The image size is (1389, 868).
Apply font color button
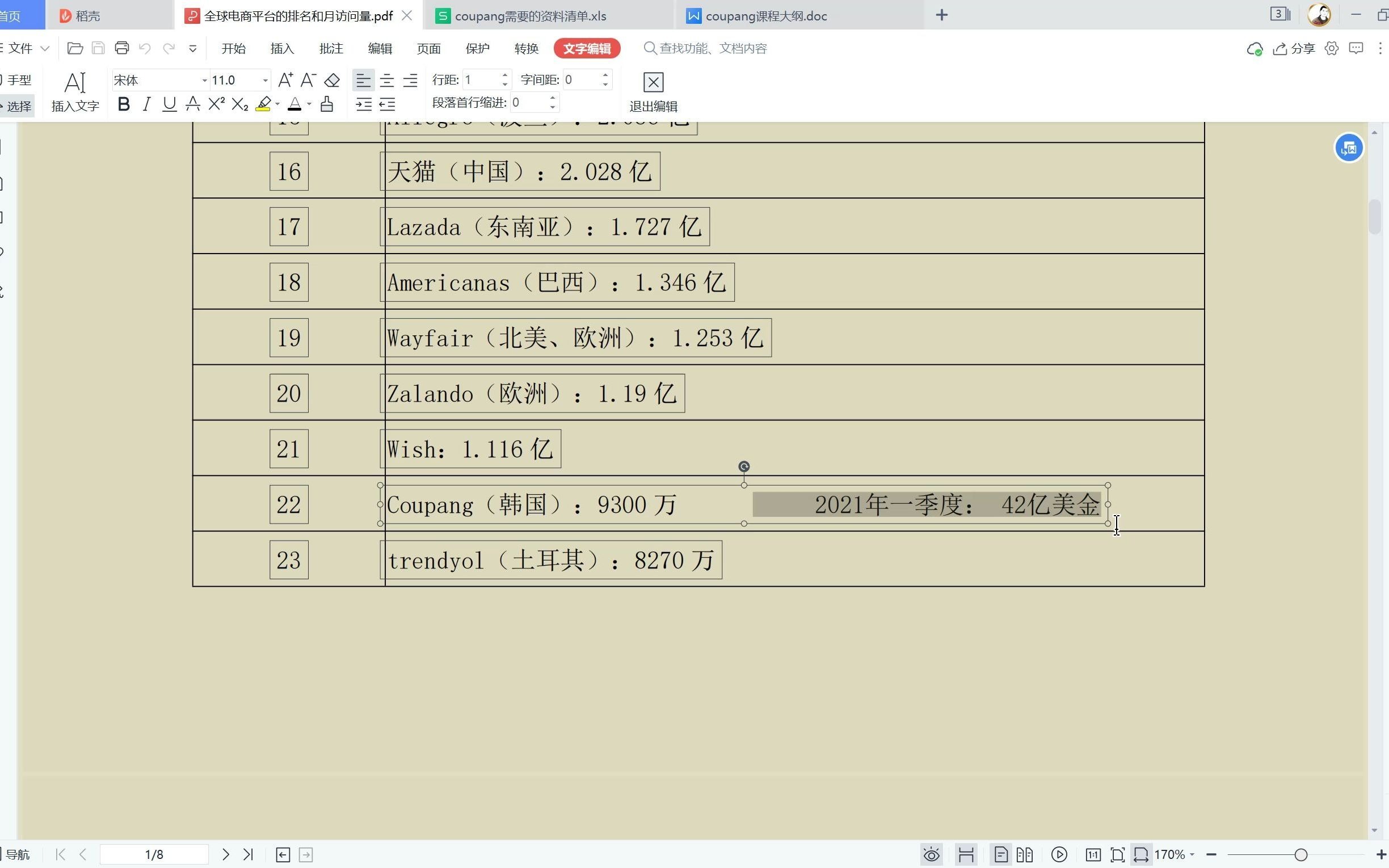294,104
